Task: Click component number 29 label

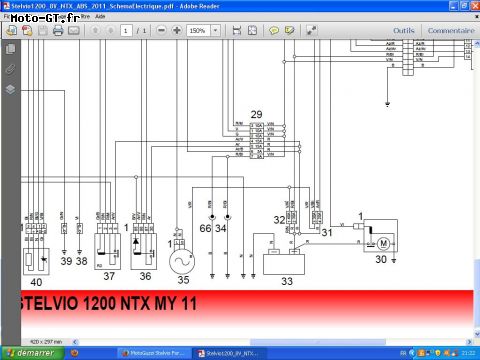Action: pos(256,115)
